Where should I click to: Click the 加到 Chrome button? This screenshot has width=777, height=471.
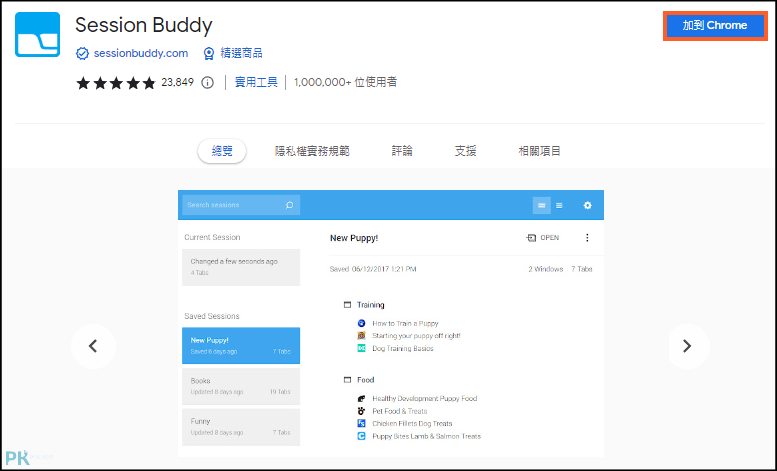pyautogui.click(x=715, y=26)
